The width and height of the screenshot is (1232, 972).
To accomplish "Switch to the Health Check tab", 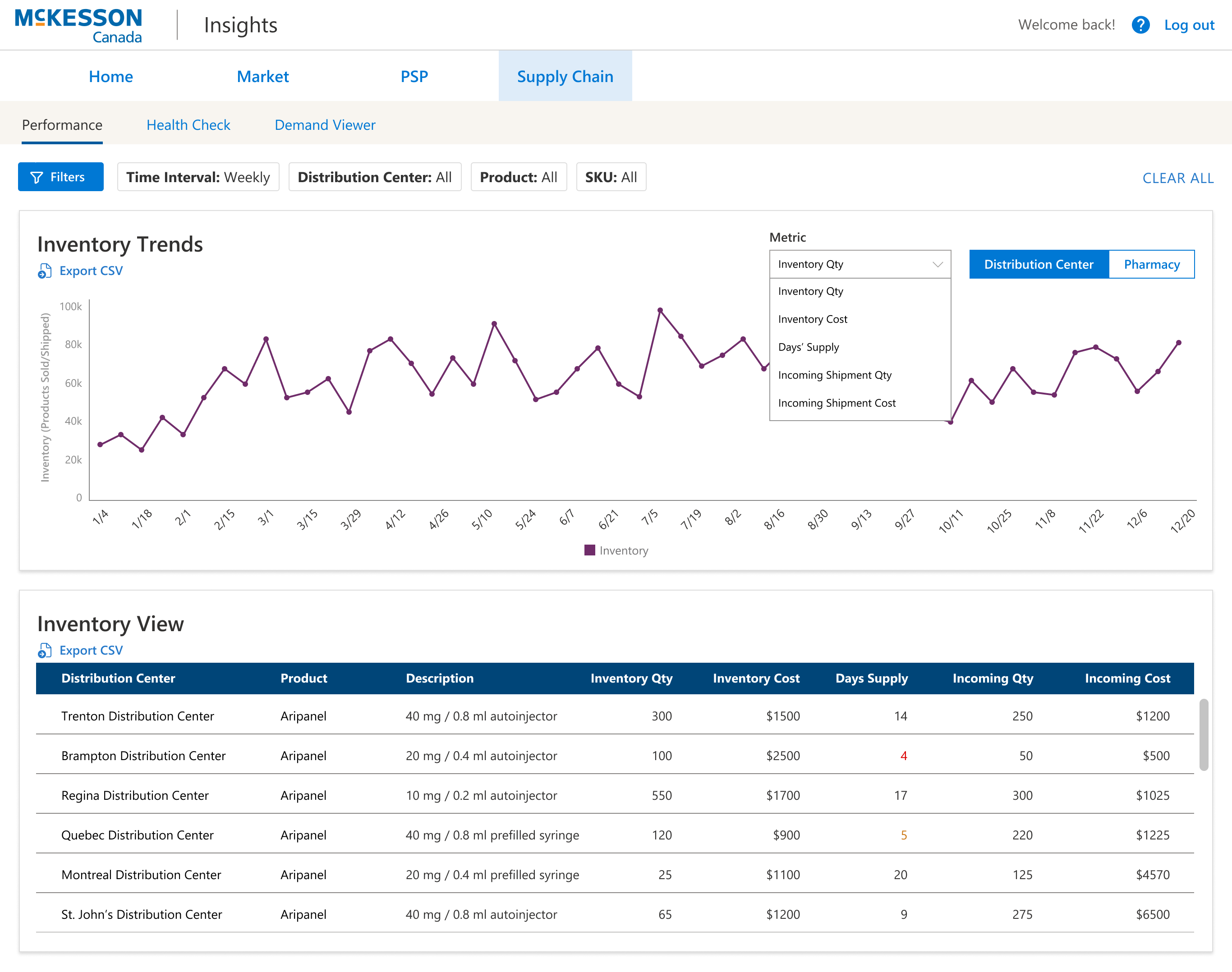I will [x=188, y=124].
